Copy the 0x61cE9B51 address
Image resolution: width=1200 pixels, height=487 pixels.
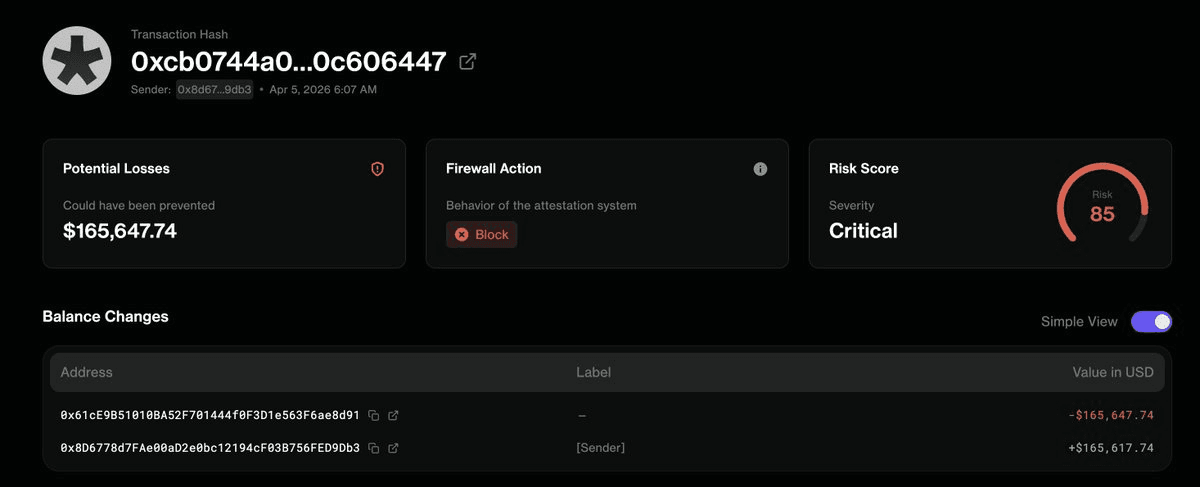pyautogui.click(x=374, y=415)
